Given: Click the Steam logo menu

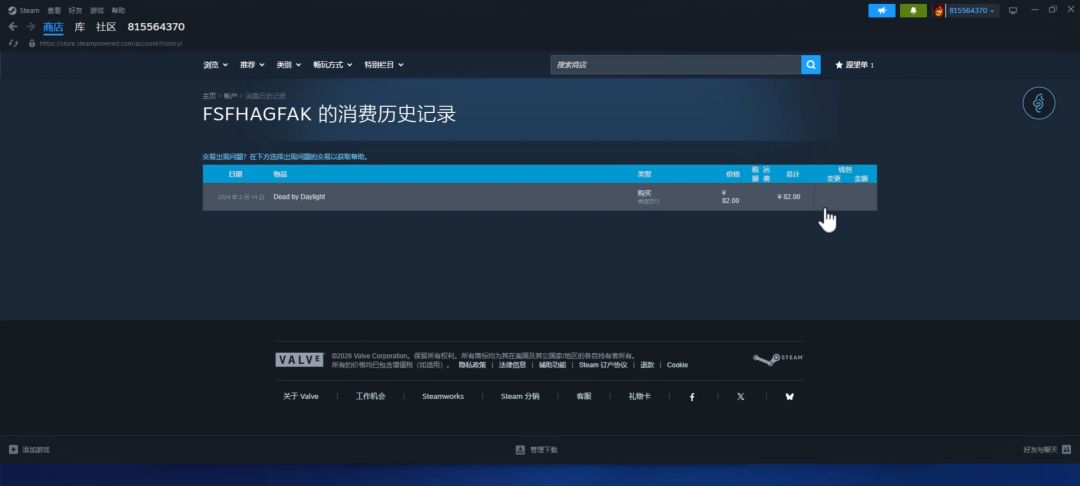Looking at the screenshot, I should (24, 10).
